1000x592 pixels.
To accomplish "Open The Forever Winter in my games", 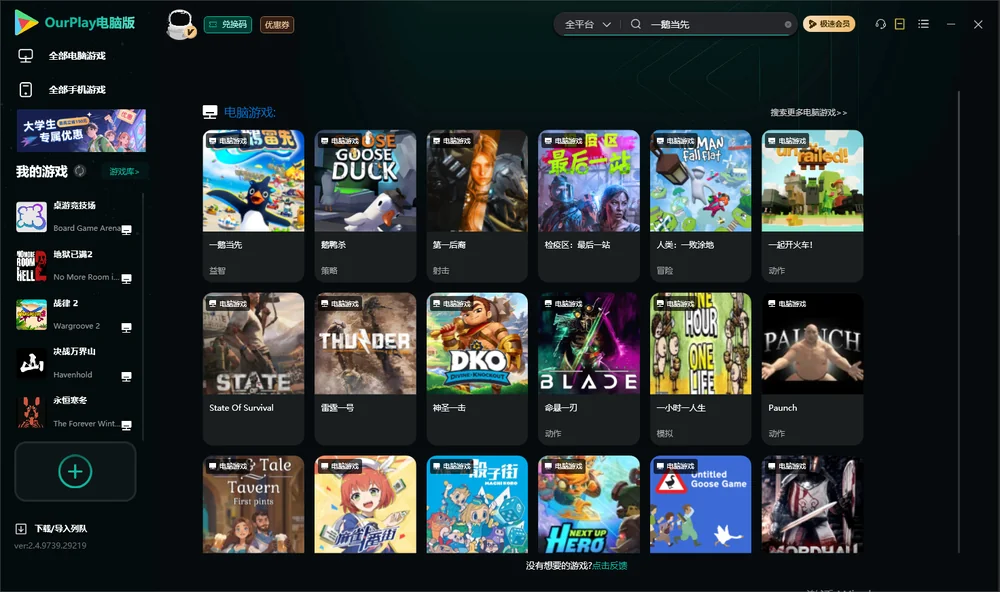I will coord(75,412).
